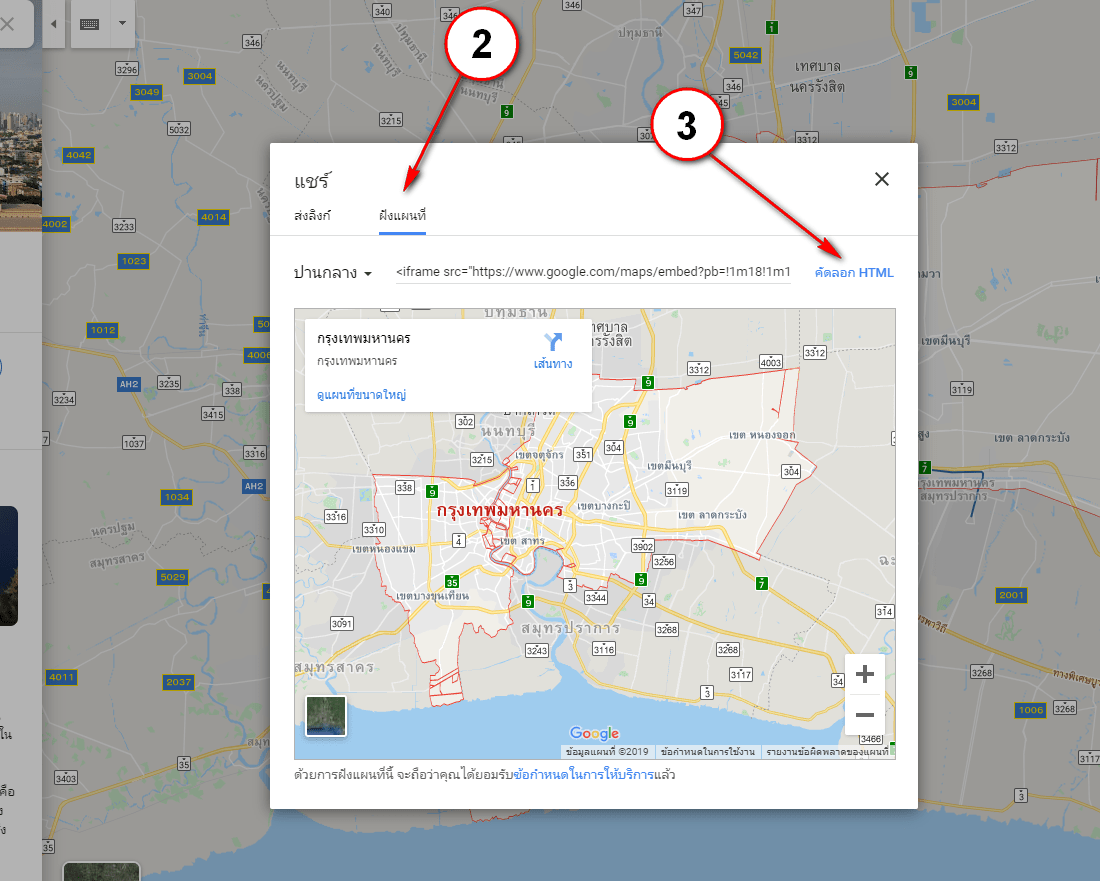This screenshot has height=881, width=1100.
Task: Click road 1006 shield on background map
Action: click(1031, 710)
